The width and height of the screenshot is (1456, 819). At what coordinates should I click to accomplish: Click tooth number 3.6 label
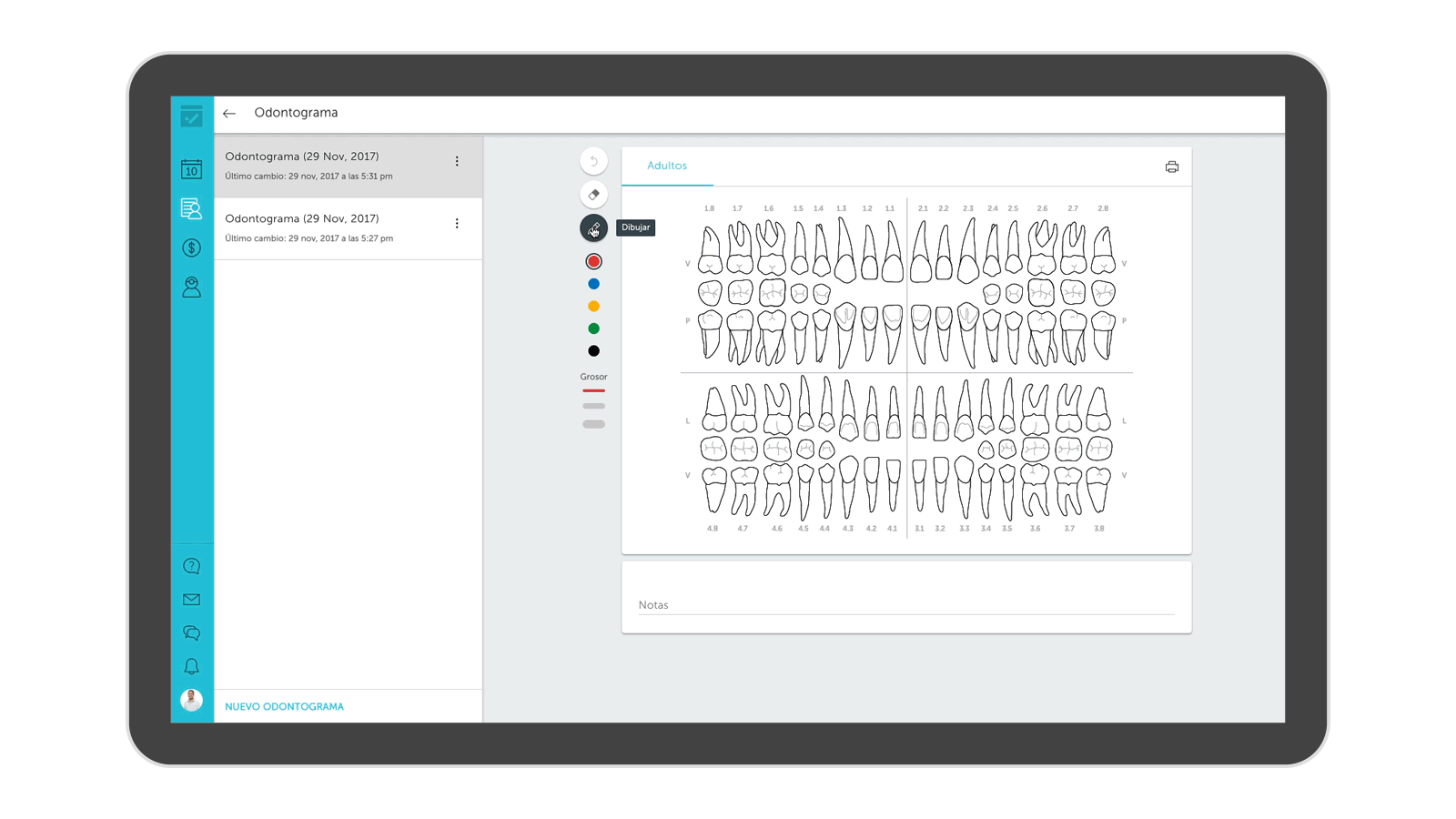click(x=1035, y=529)
